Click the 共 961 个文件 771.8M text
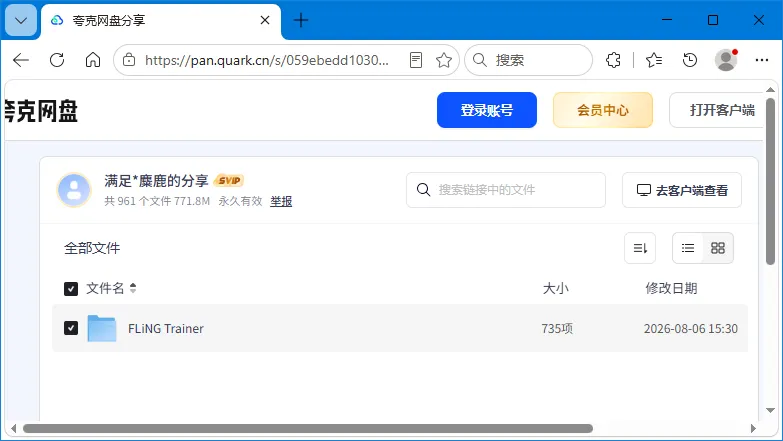 point(157,201)
